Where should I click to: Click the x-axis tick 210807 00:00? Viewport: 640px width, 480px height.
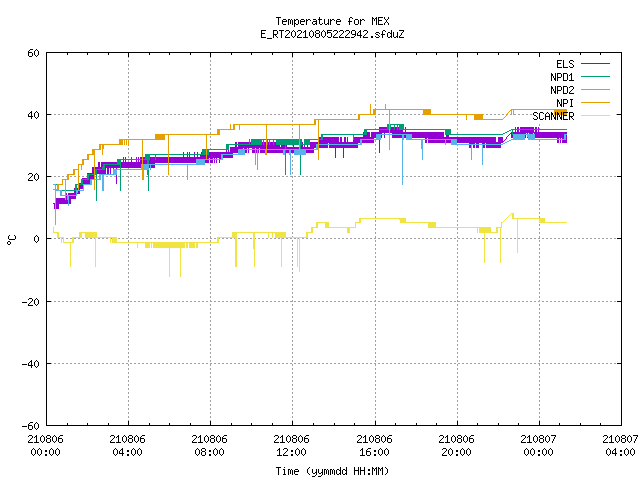click(x=538, y=446)
